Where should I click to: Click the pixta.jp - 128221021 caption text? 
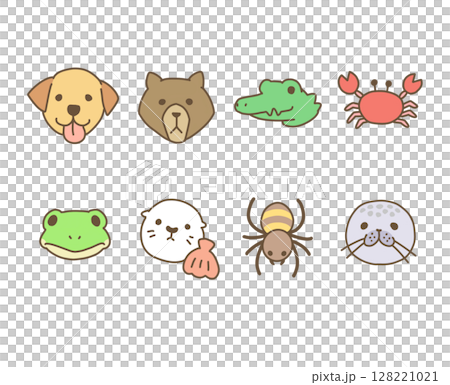pos(375,377)
